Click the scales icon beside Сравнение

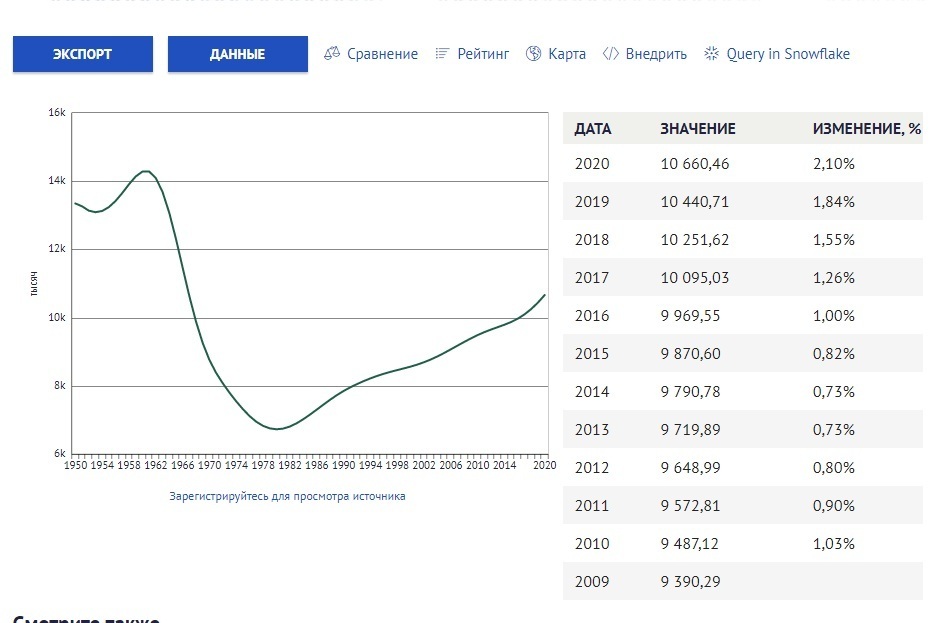click(x=332, y=54)
